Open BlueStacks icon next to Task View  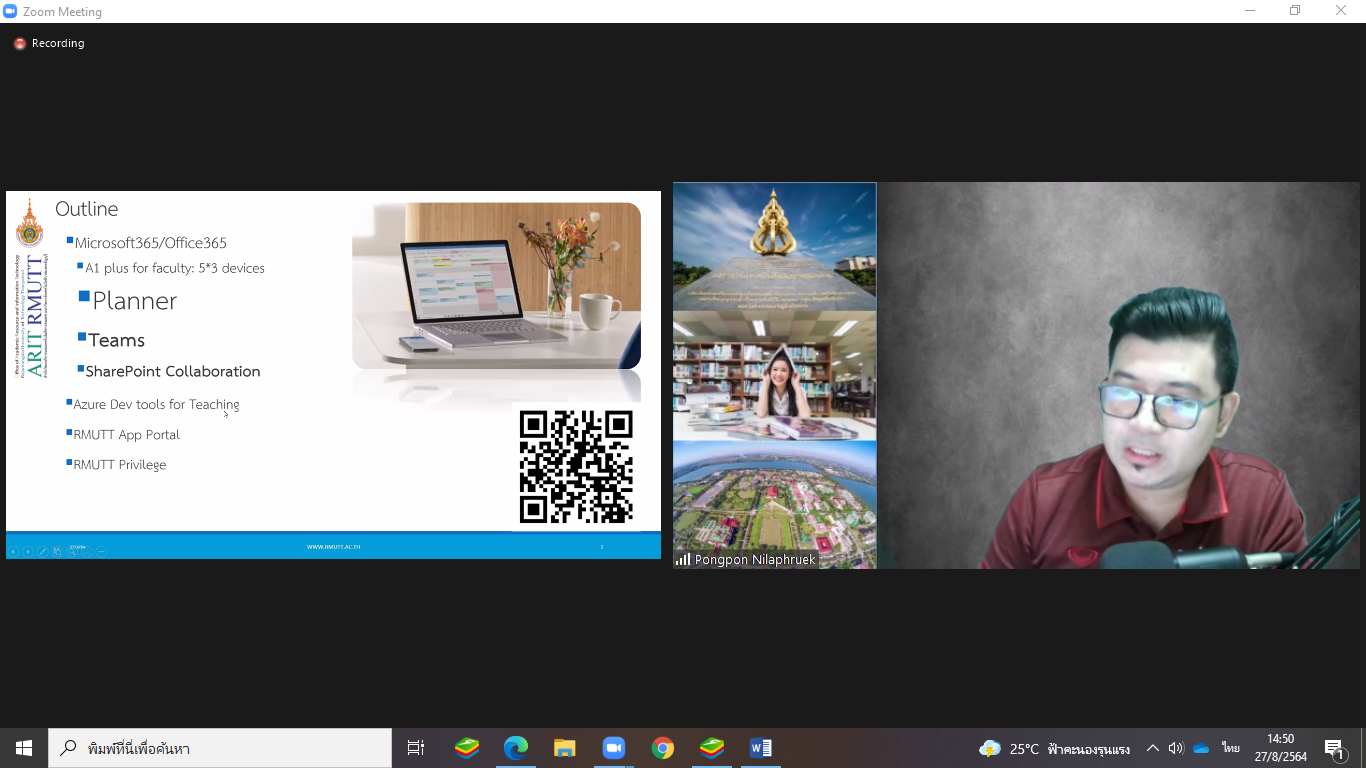coord(467,748)
